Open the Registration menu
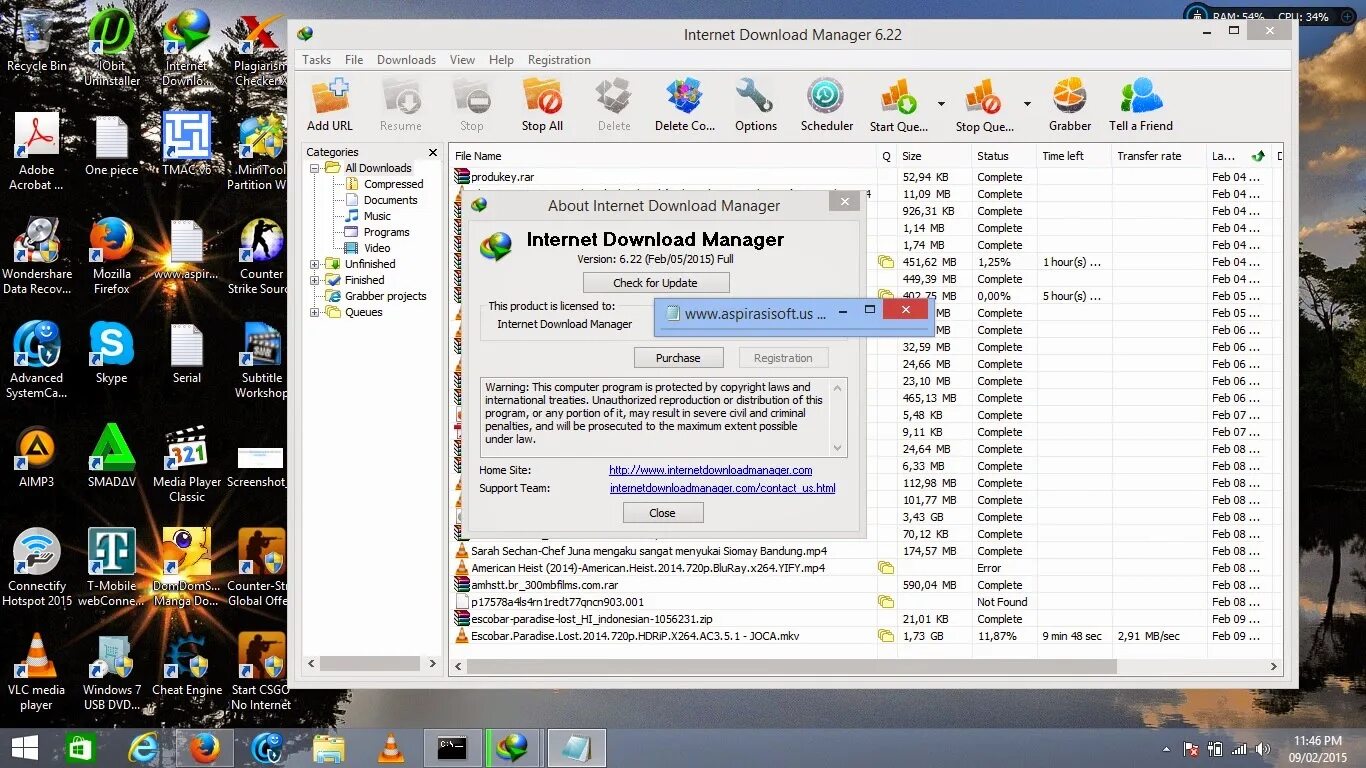1366x768 pixels. (559, 60)
